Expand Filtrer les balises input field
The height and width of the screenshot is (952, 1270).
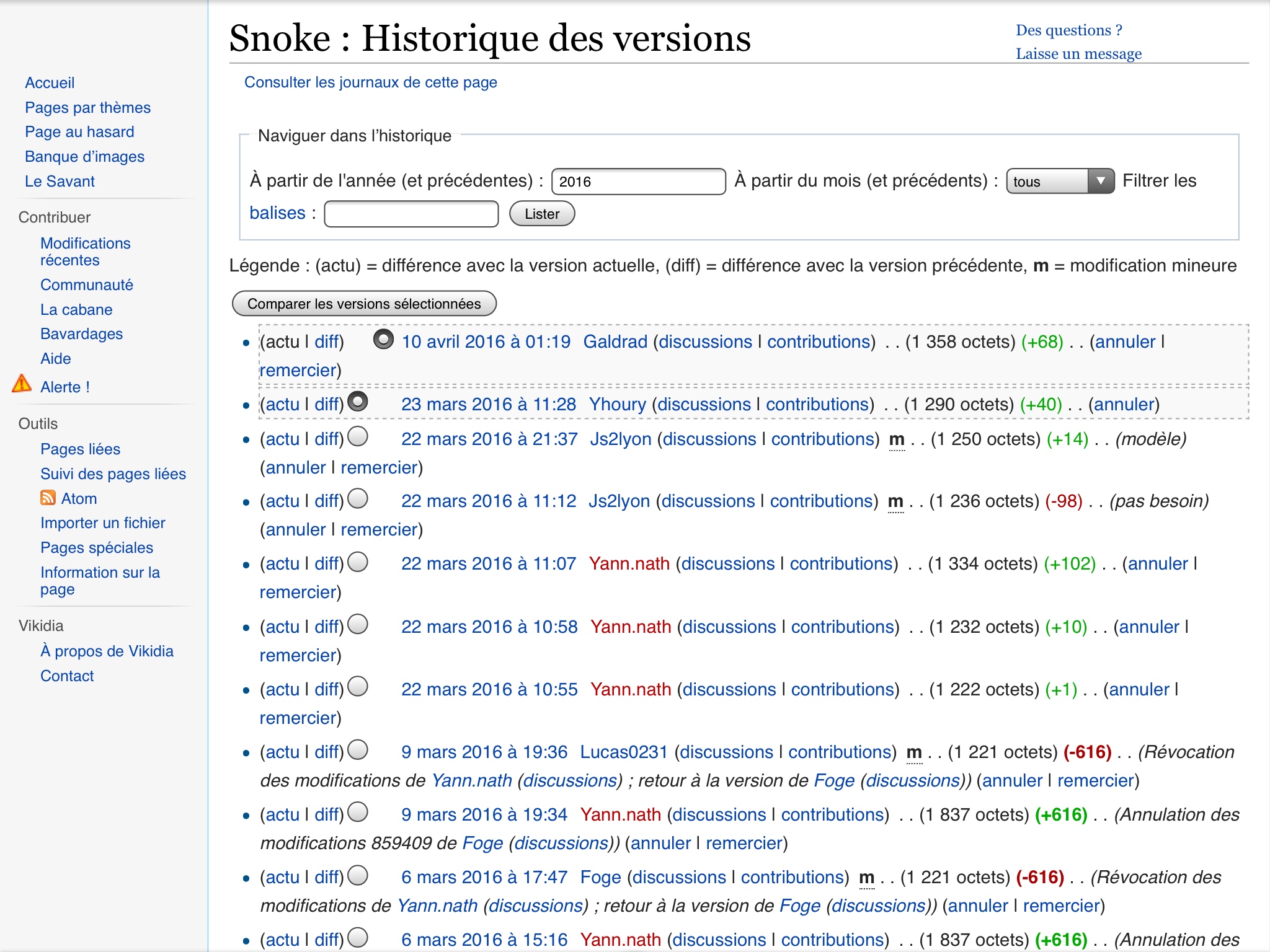coord(411,213)
